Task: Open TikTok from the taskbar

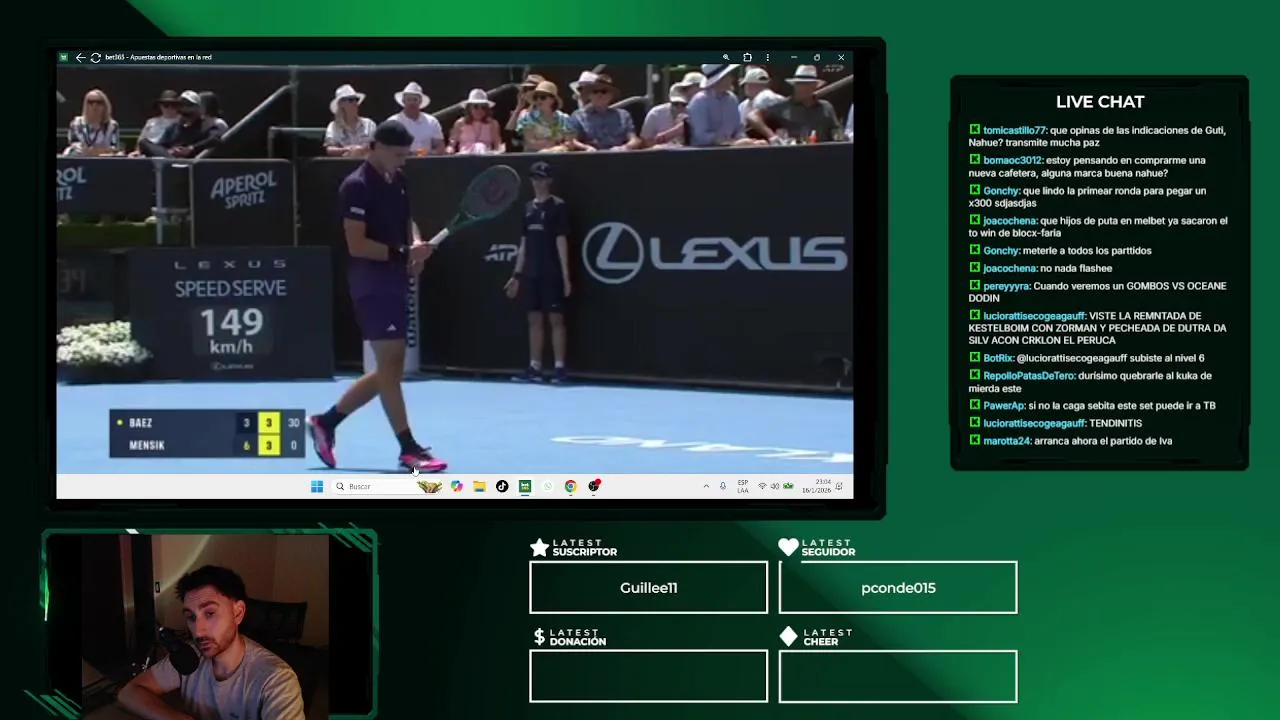Action: (x=502, y=486)
